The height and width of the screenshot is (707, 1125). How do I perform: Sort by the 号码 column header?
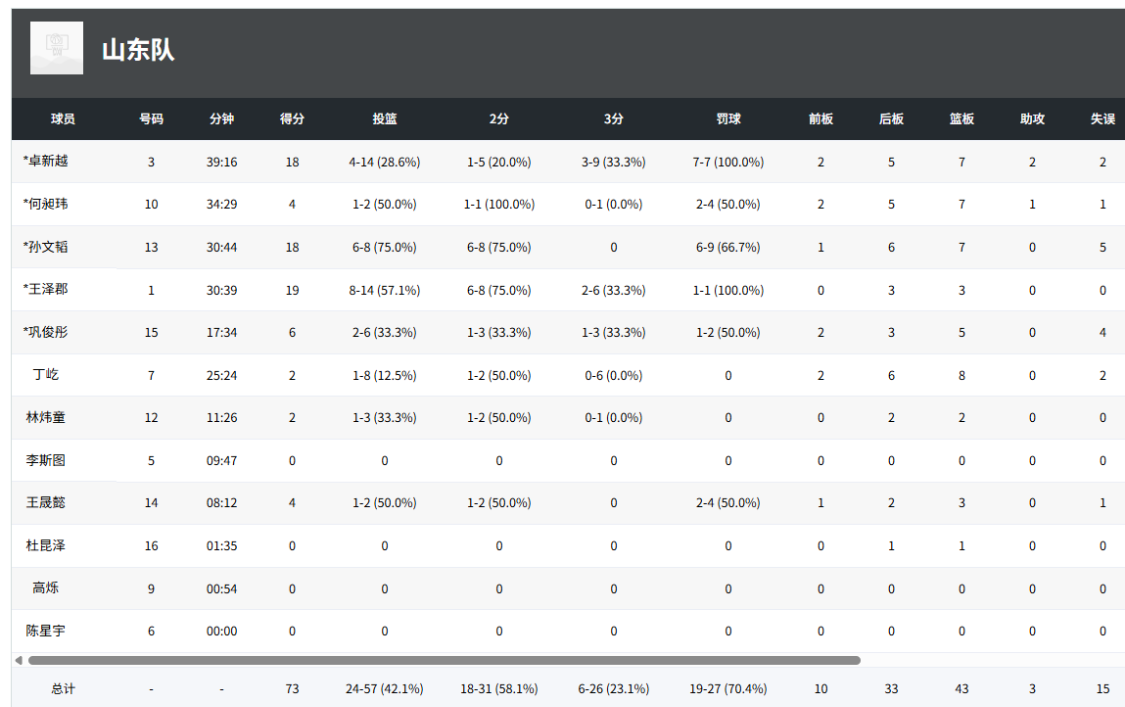pyautogui.click(x=151, y=119)
